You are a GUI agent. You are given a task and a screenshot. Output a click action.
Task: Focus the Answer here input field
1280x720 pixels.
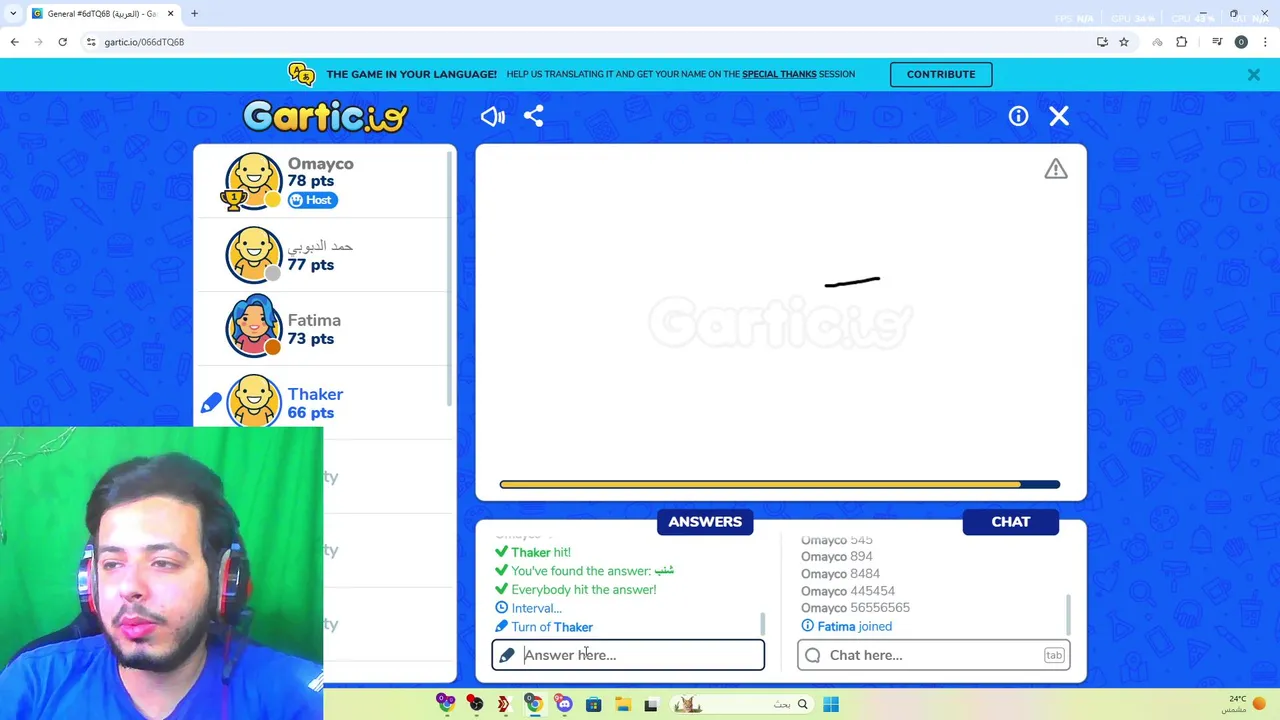(x=628, y=655)
